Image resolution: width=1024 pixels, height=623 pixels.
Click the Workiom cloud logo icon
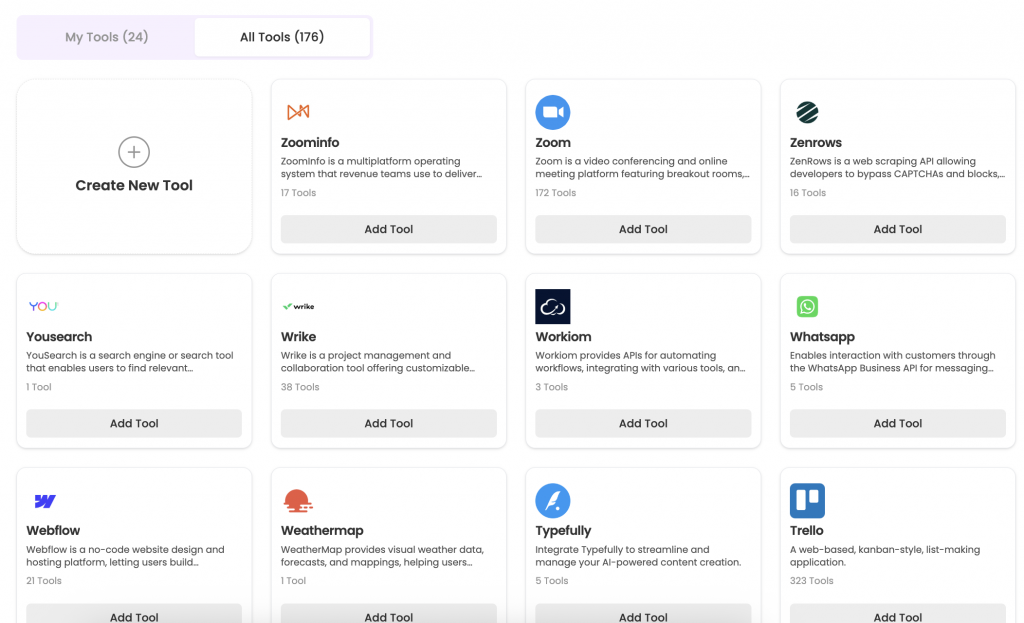coord(552,306)
